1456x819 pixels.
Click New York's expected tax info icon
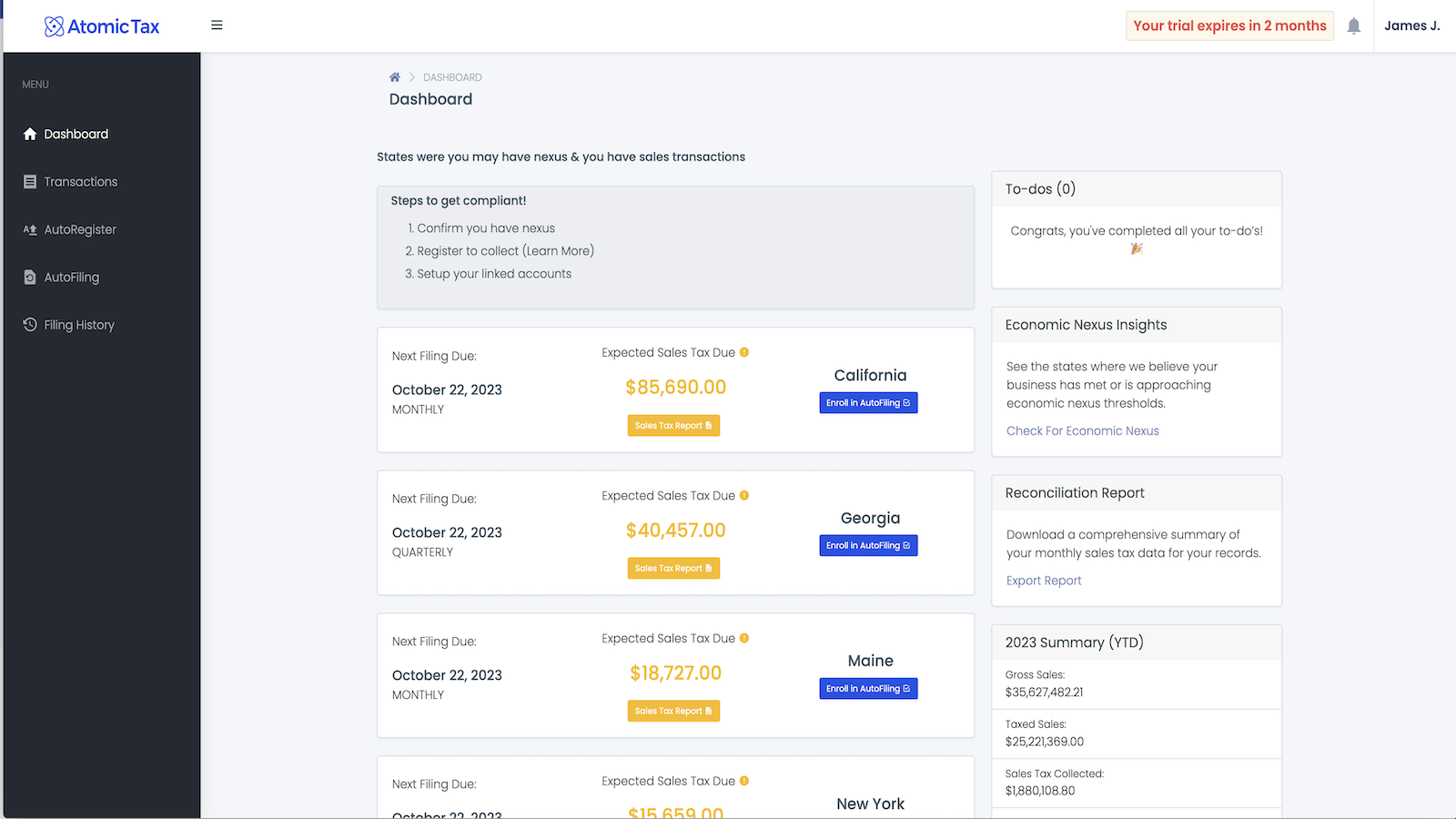744,781
